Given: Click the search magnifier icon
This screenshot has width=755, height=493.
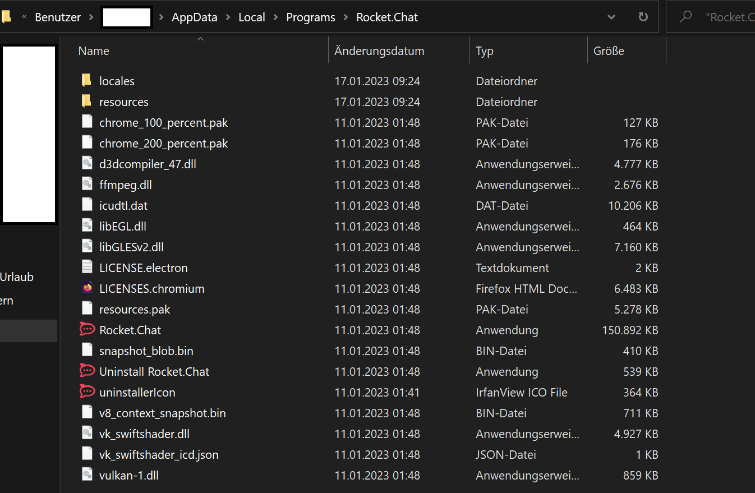Looking at the screenshot, I should pos(687,17).
